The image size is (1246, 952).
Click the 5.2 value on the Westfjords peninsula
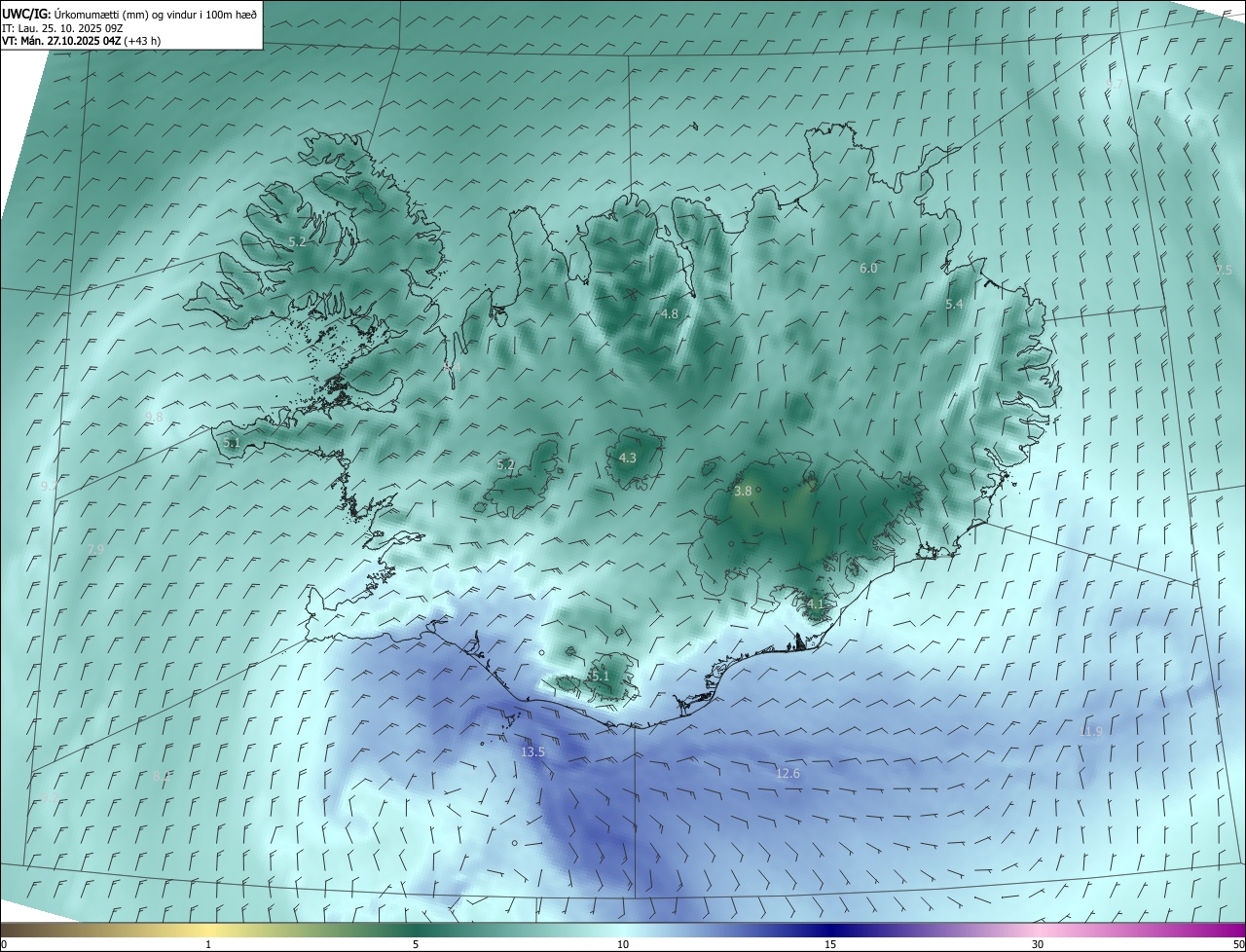pyautogui.click(x=298, y=241)
